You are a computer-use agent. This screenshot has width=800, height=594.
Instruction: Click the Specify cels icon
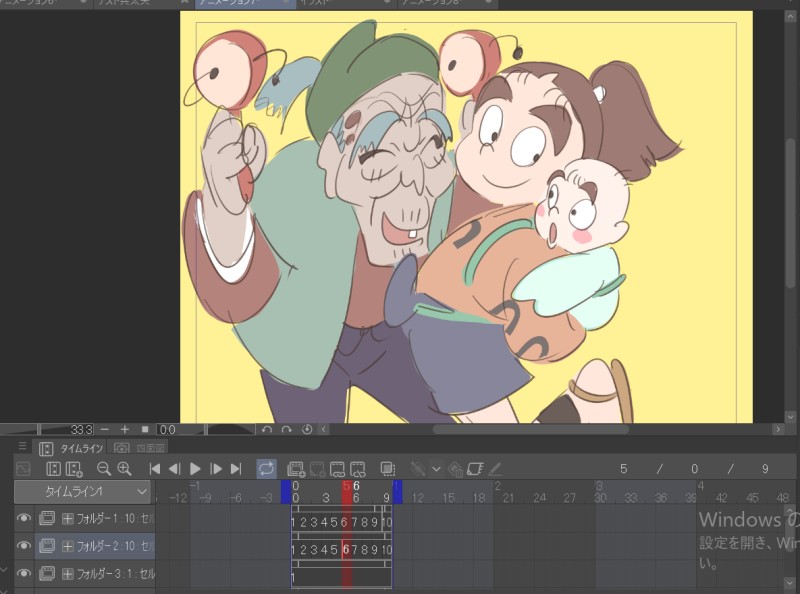[337, 469]
